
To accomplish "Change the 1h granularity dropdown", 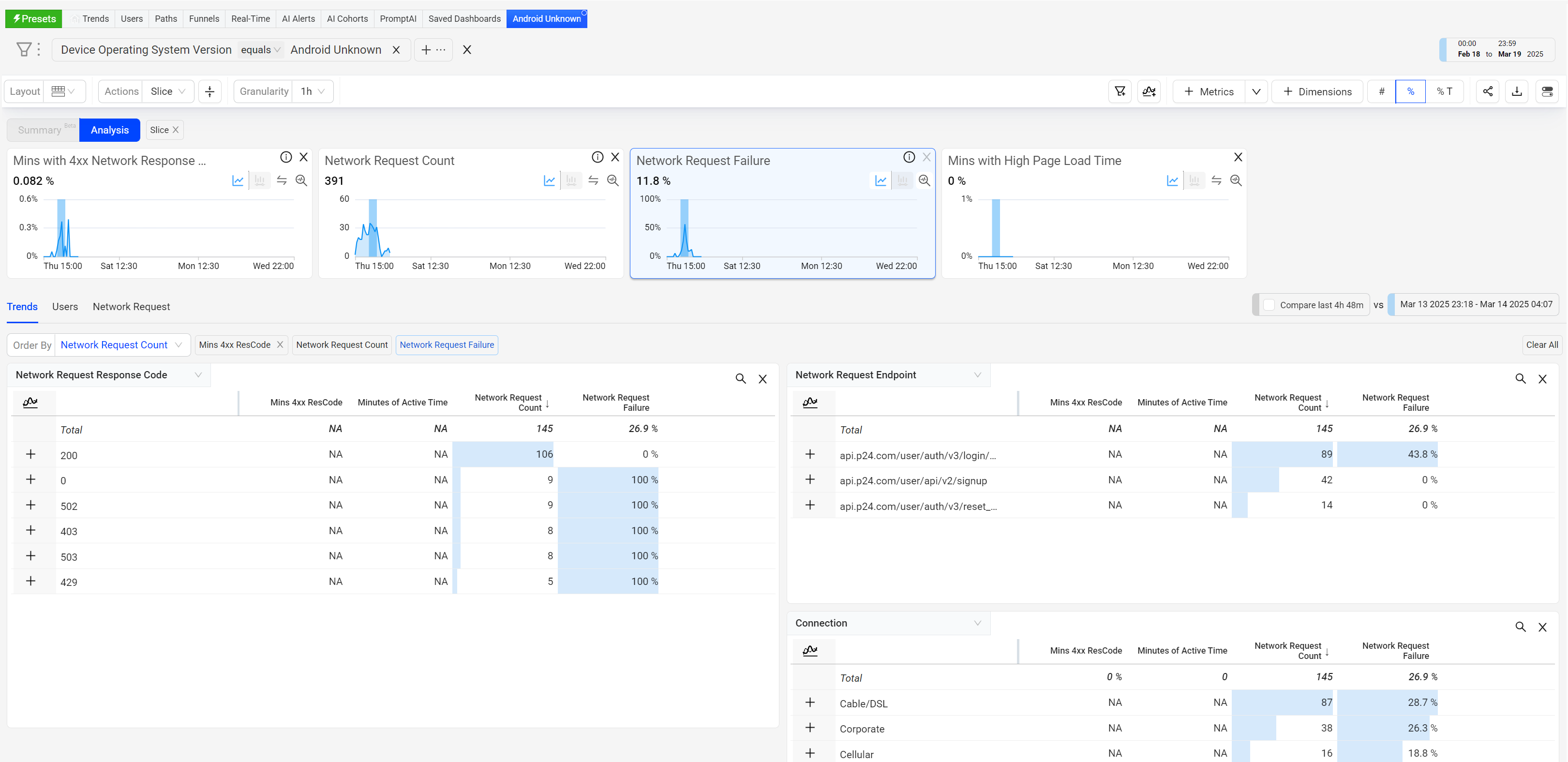I will click(x=313, y=91).
